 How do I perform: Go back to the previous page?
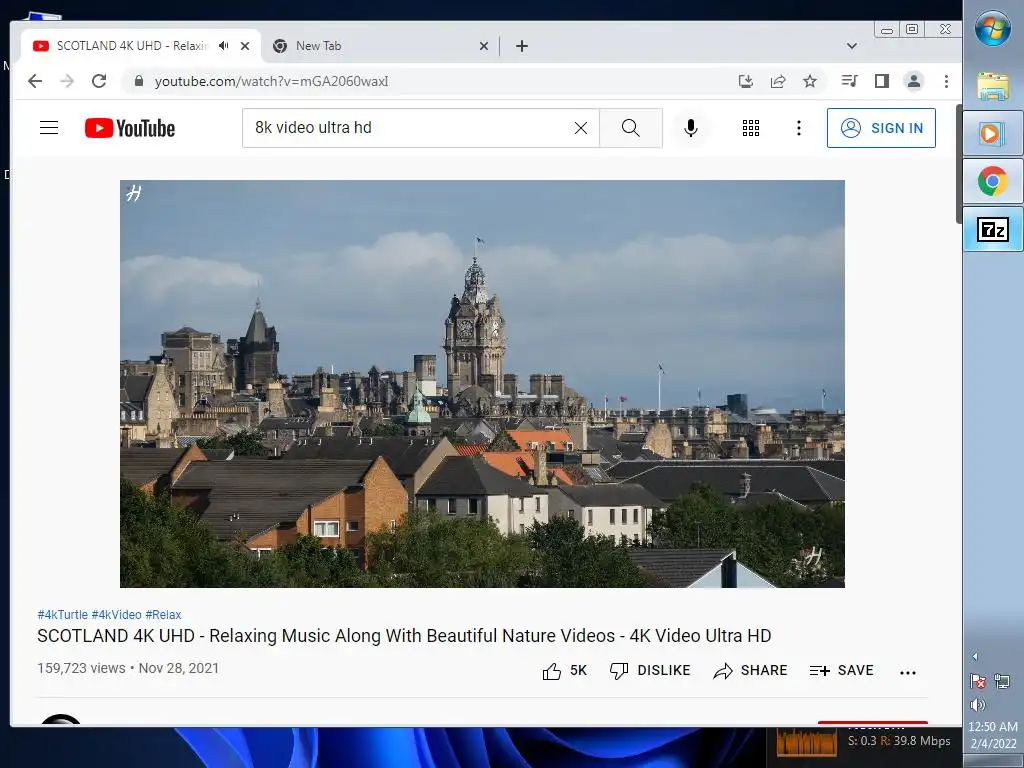pos(35,81)
